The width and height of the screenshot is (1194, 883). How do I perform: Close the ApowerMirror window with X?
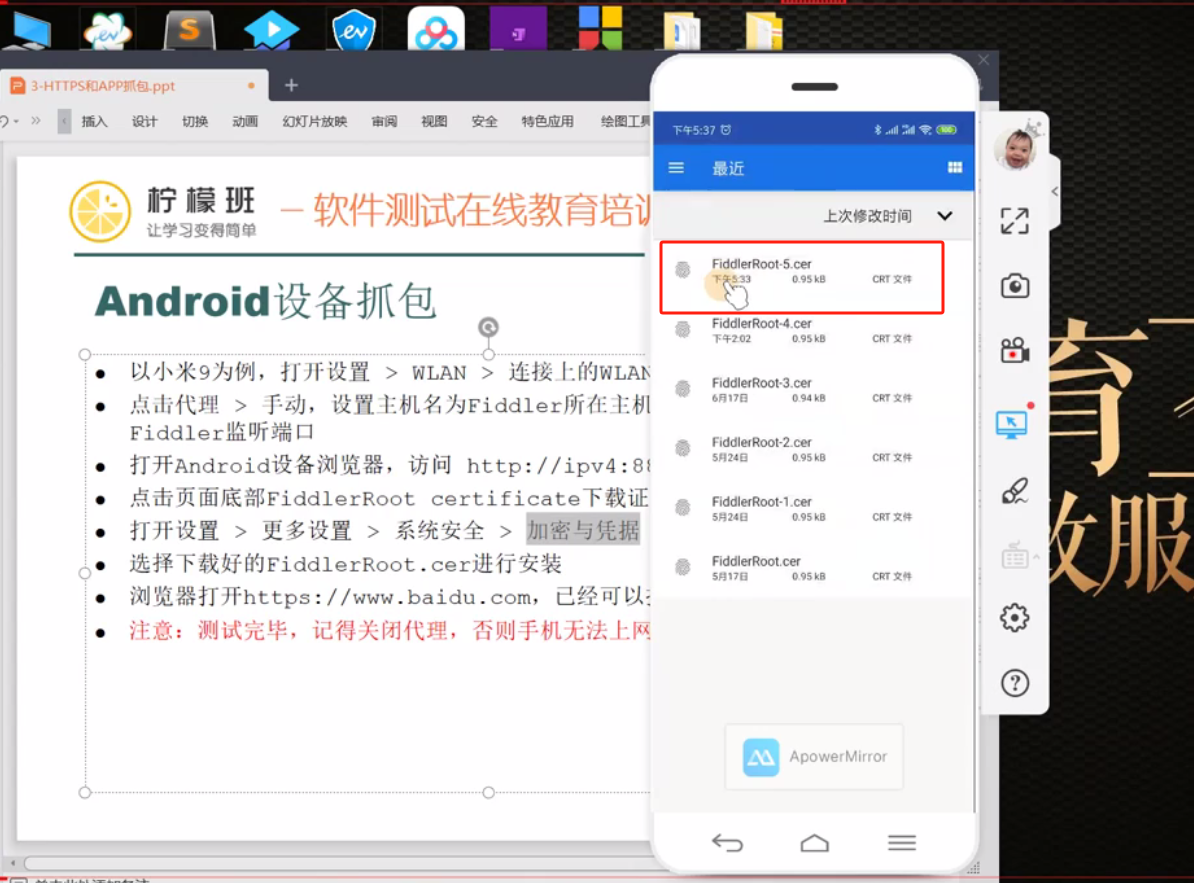click(984, 60)
